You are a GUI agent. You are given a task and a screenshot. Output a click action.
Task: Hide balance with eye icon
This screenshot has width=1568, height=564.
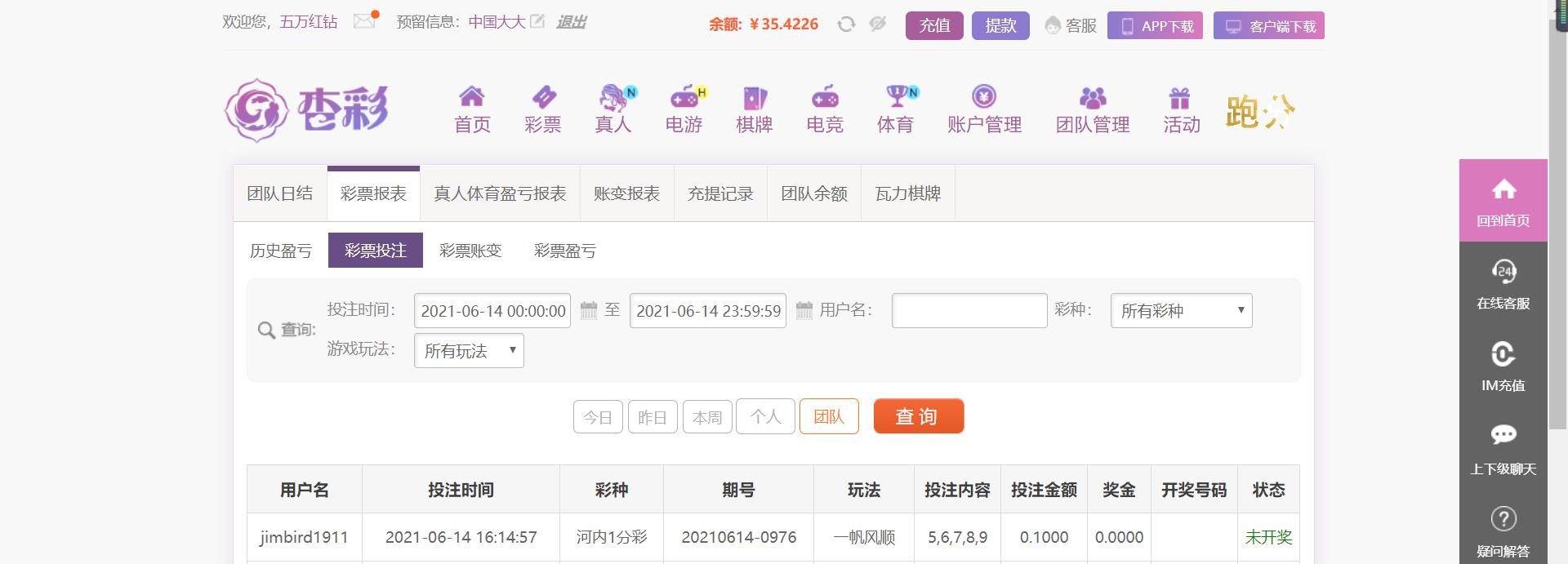click(878, 24)
